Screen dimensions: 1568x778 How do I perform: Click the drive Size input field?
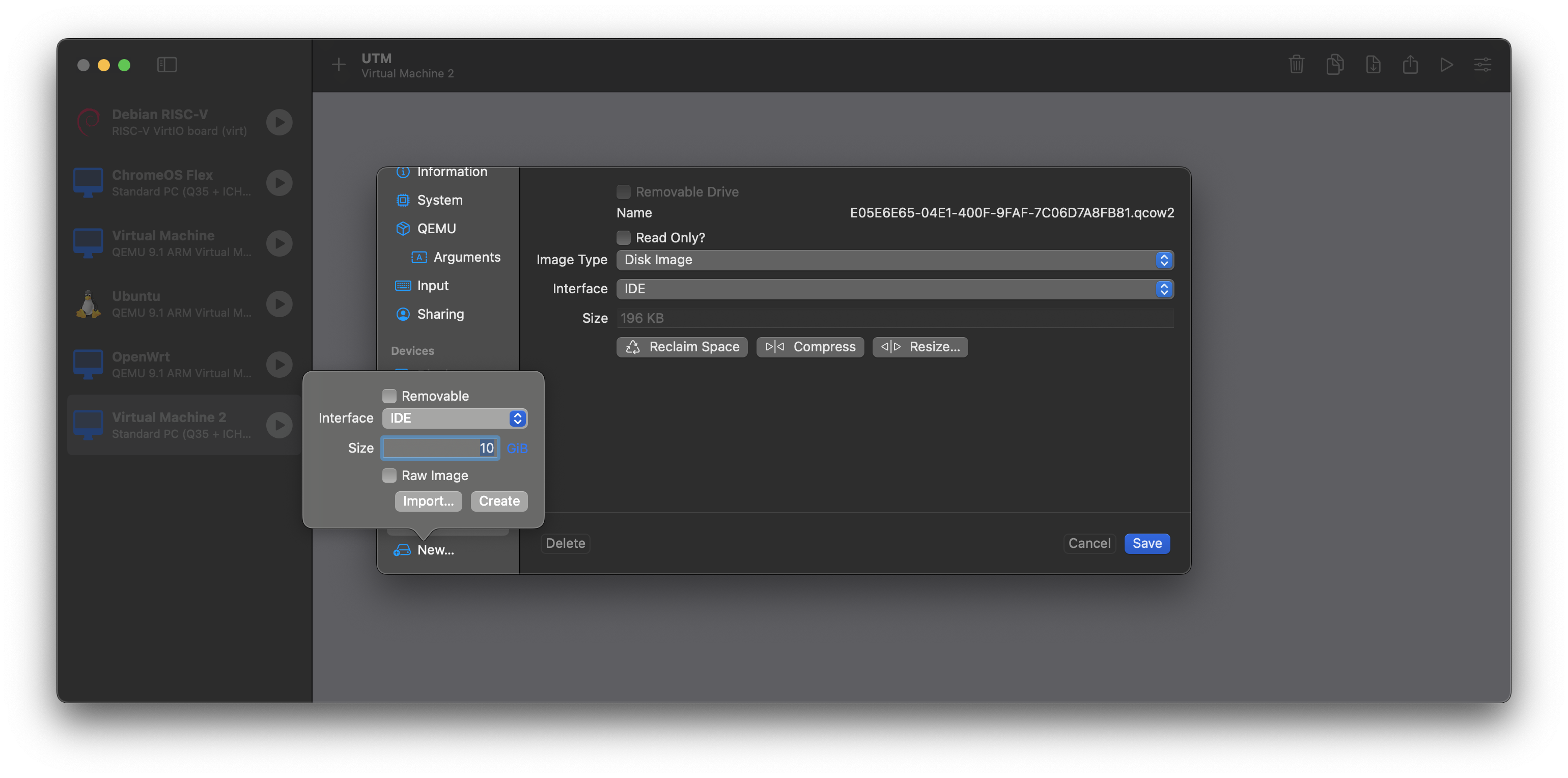pyautogui.click(x=439, y=448)
